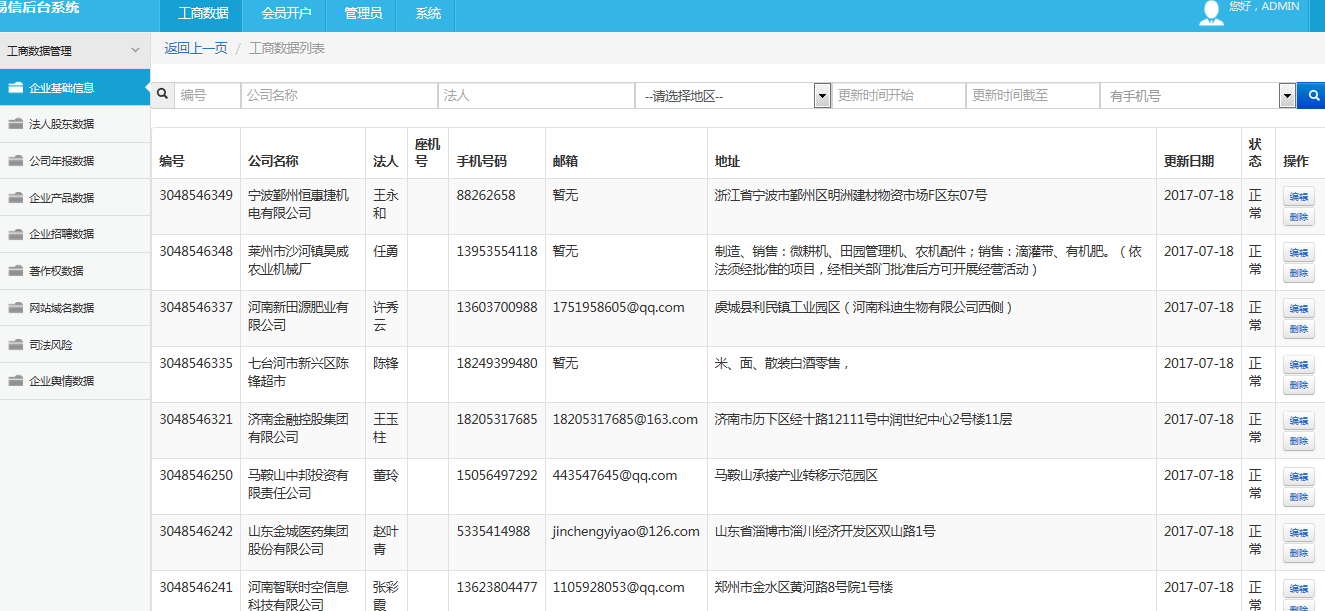Click the folder icon beside 著作权数据
Viewport: 1325px width, 611px height.
pyautogui.click(x=15, y=270)
